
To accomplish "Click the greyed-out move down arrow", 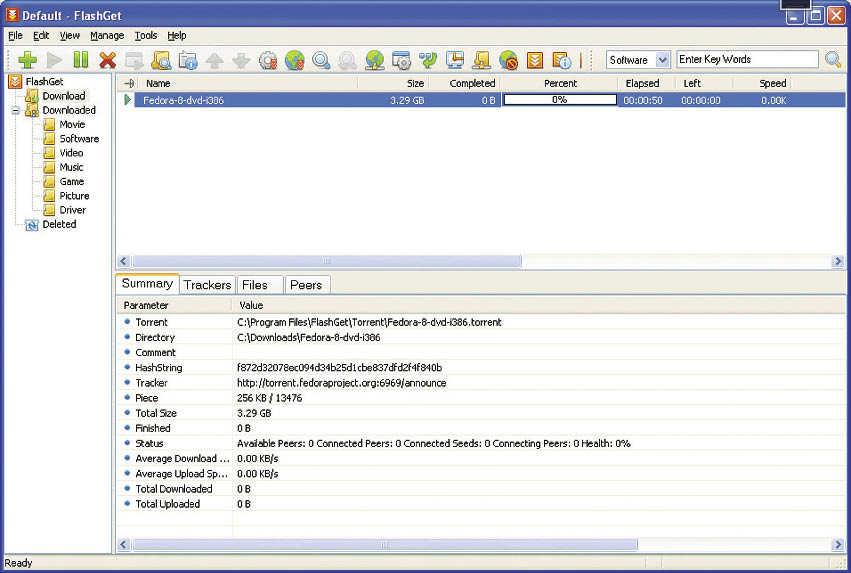I will (241, 60).
